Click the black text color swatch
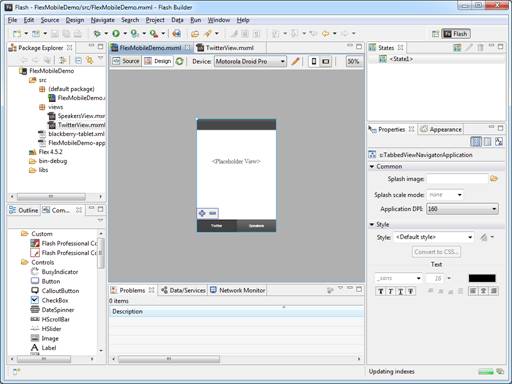Viewport: 512px width, 384px height. [482, 278]
